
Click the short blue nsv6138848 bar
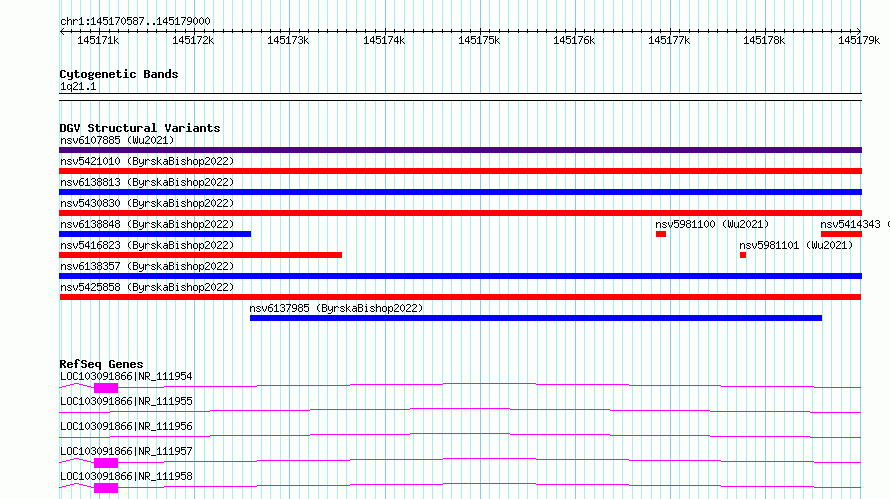pos(155,234)
